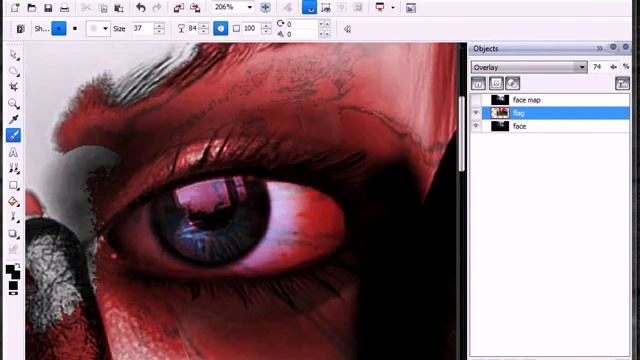
Task: Click the foreground/background color swatch
Action: click(13, 272)
